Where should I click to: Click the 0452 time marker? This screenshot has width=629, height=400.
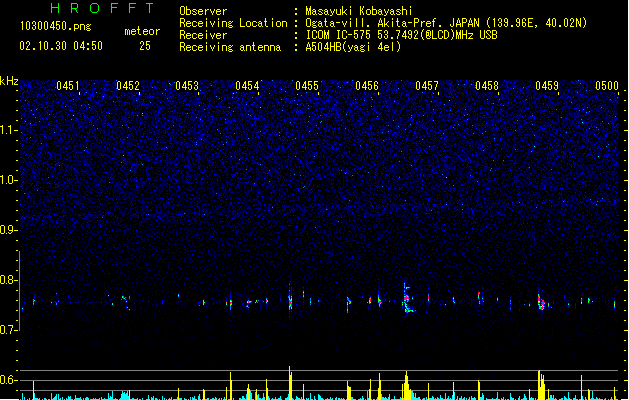click(x=128, y=86)
